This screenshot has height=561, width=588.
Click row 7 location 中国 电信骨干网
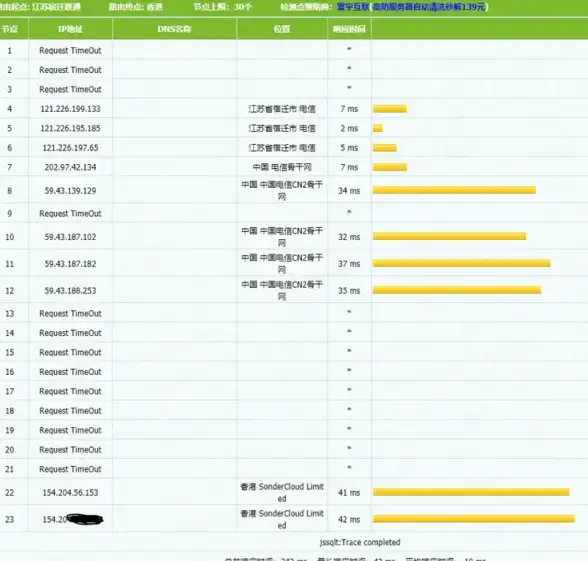(x=282, y=167)
